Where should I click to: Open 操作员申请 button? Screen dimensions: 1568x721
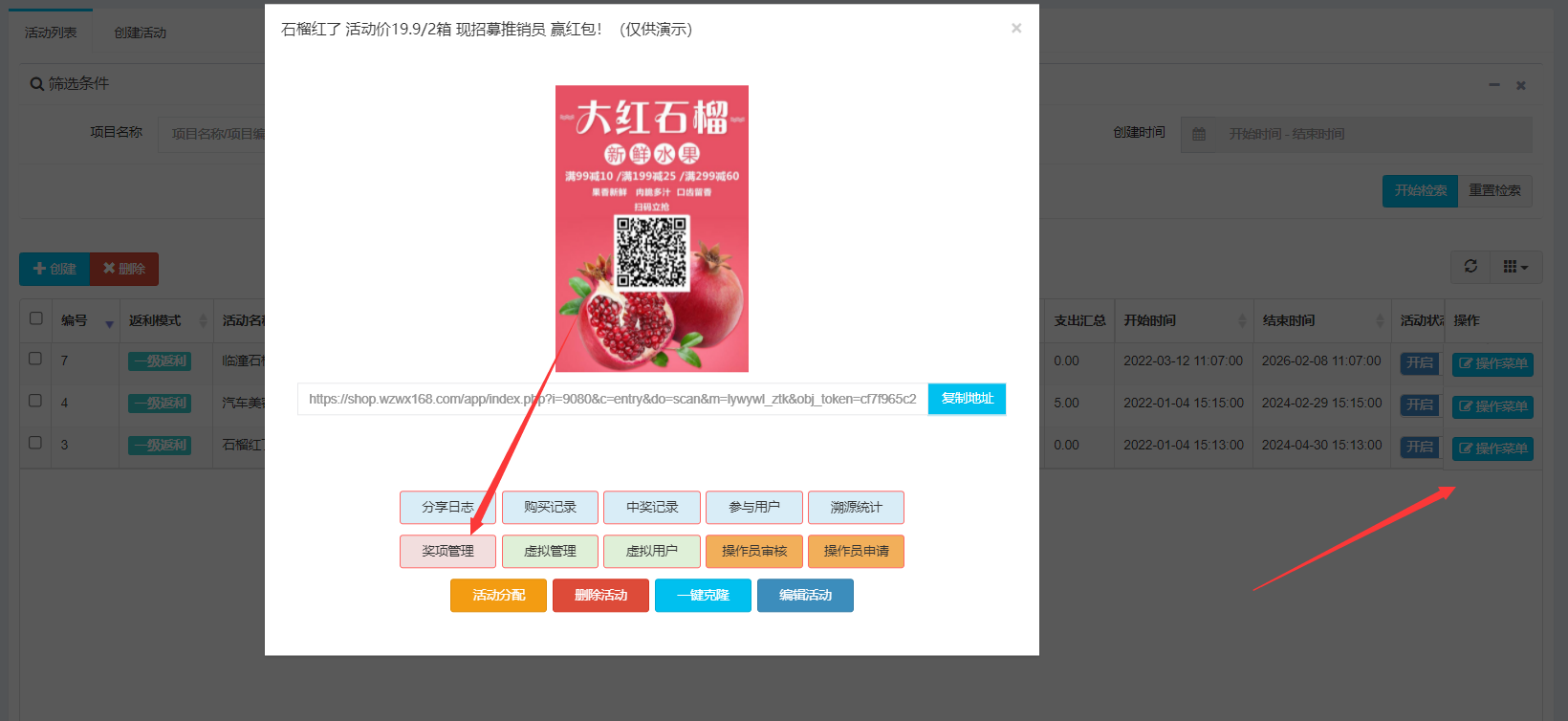pos(856,552)
